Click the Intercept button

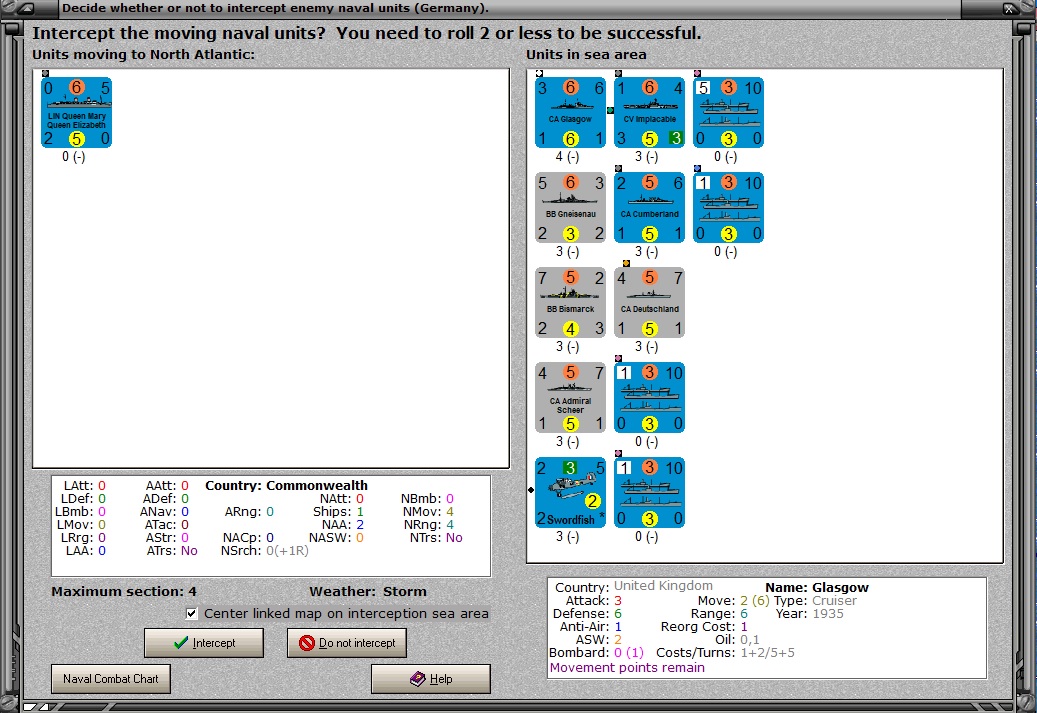click(x=204, y=643)
